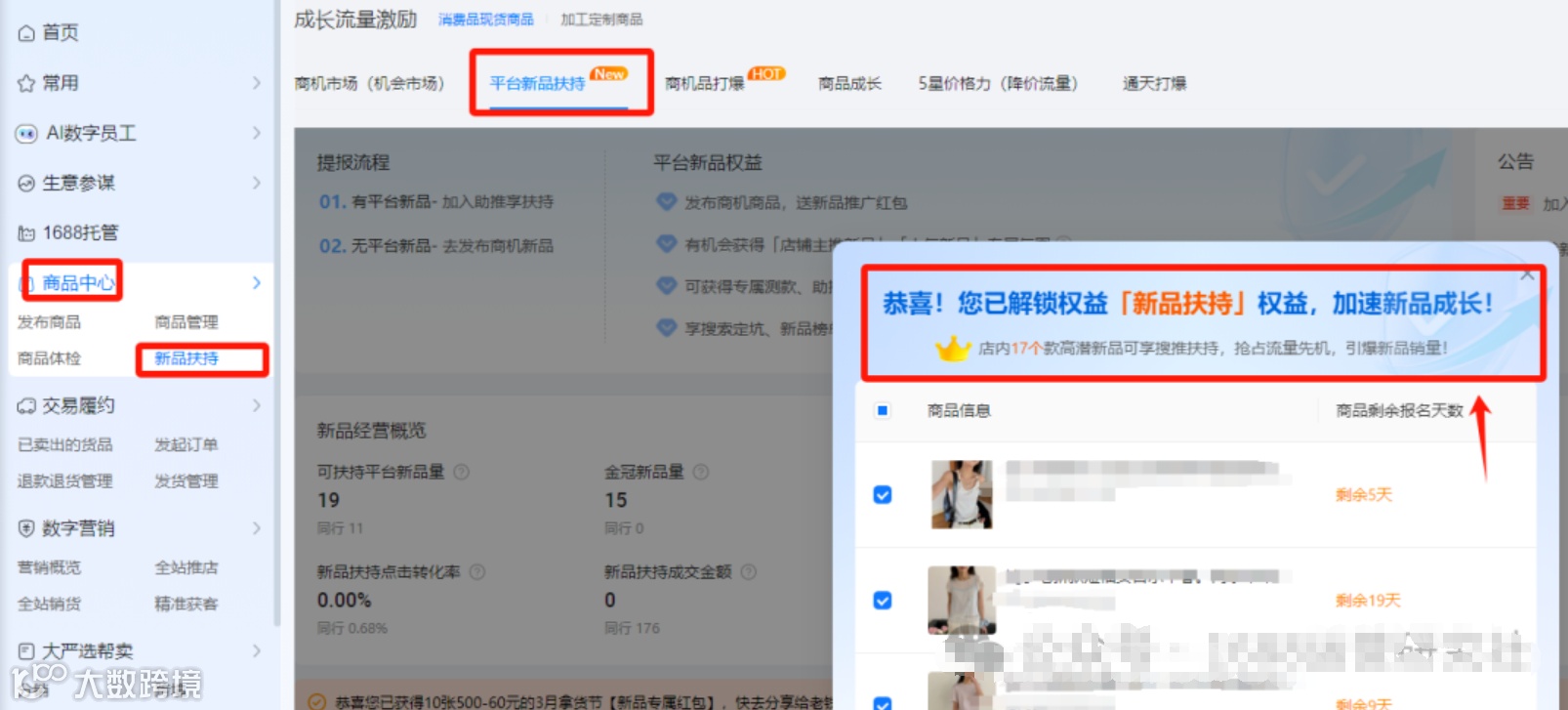
Task: Click the 数字营销 shield icon
Action: (26, 528)
